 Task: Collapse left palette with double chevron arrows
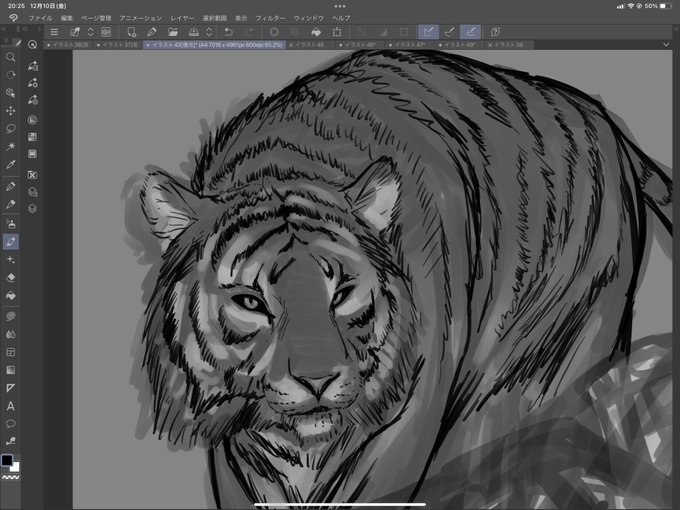tap(3, 29)
